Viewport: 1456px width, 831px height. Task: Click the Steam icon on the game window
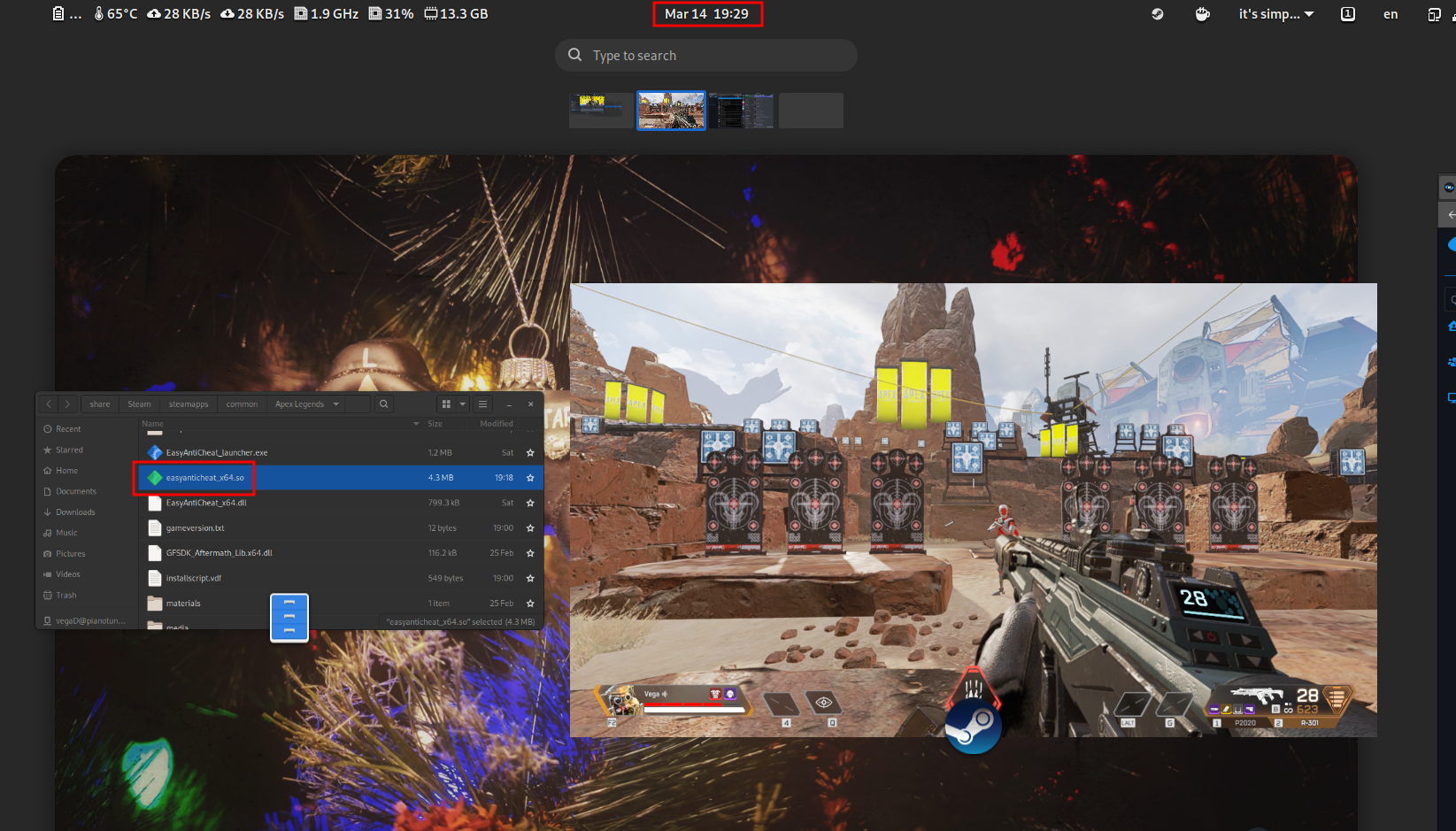[x=973, y=727]
